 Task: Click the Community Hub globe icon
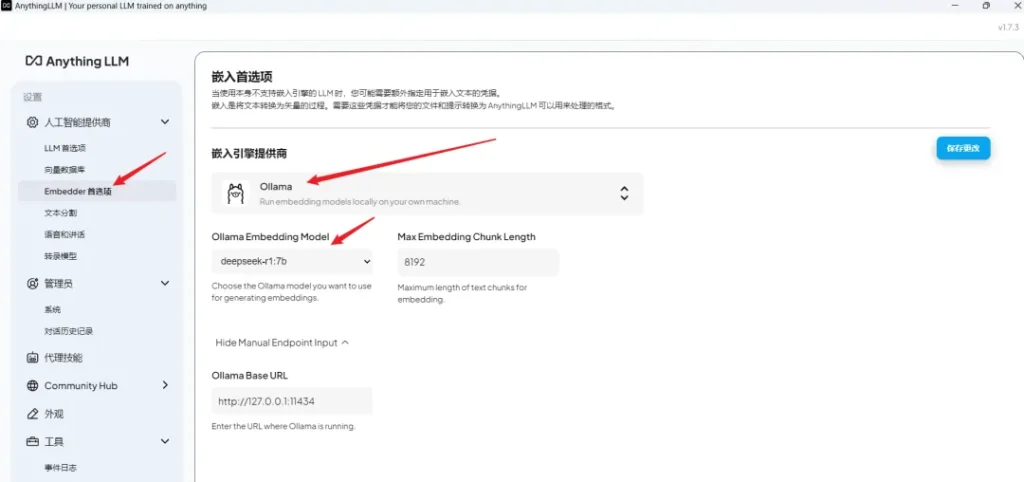tap(32, 385)
